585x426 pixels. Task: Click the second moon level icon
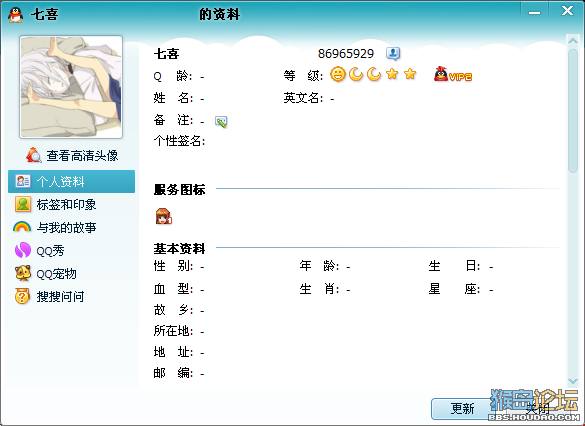point(374,74)
